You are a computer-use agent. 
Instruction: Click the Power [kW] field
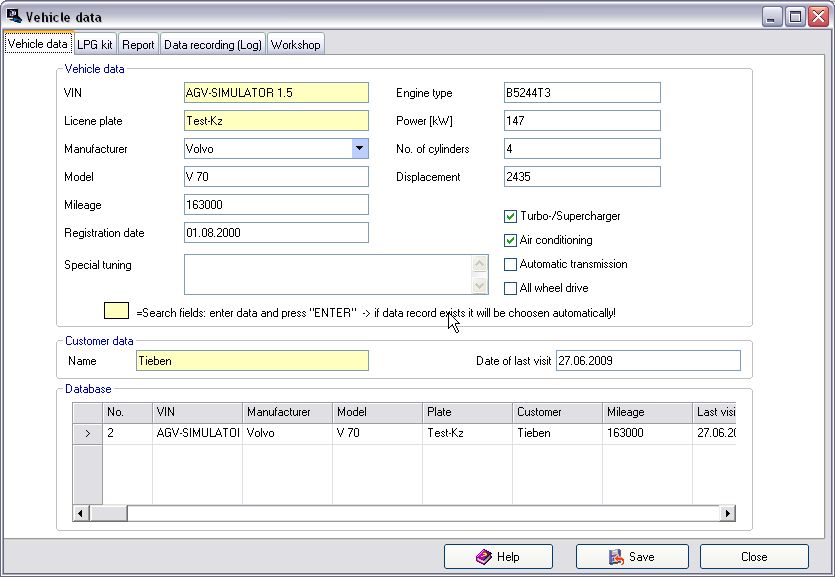[582, 121]
